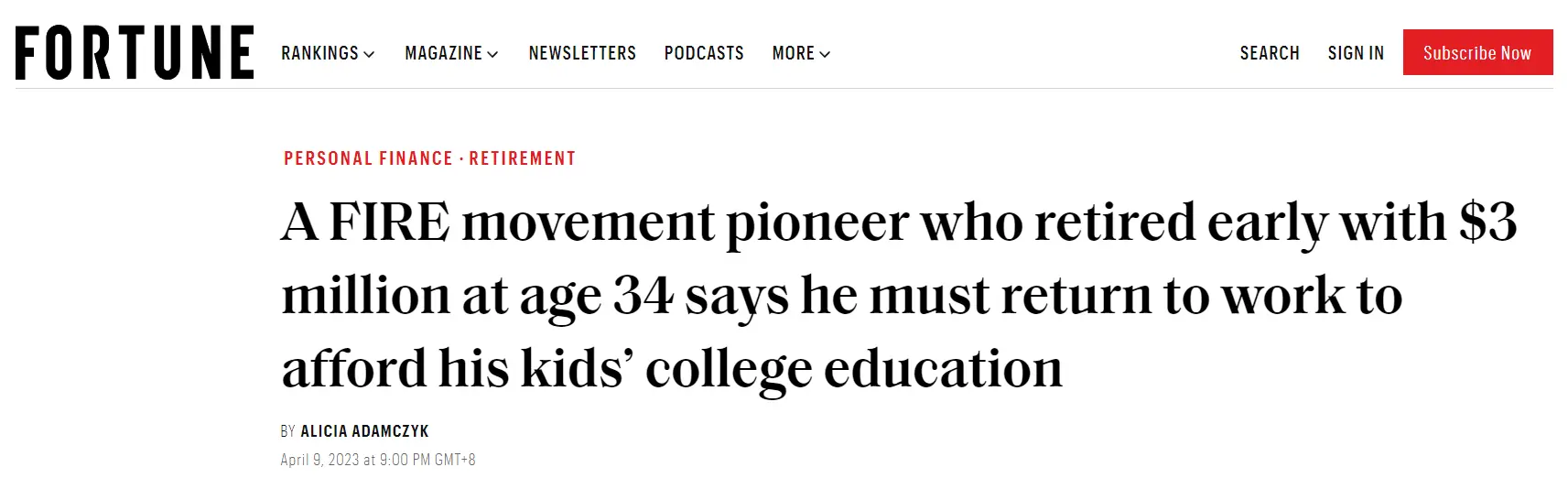Click the 'BY' byline label
This screenshot has height=478, width=1568.
click(287, 431)
